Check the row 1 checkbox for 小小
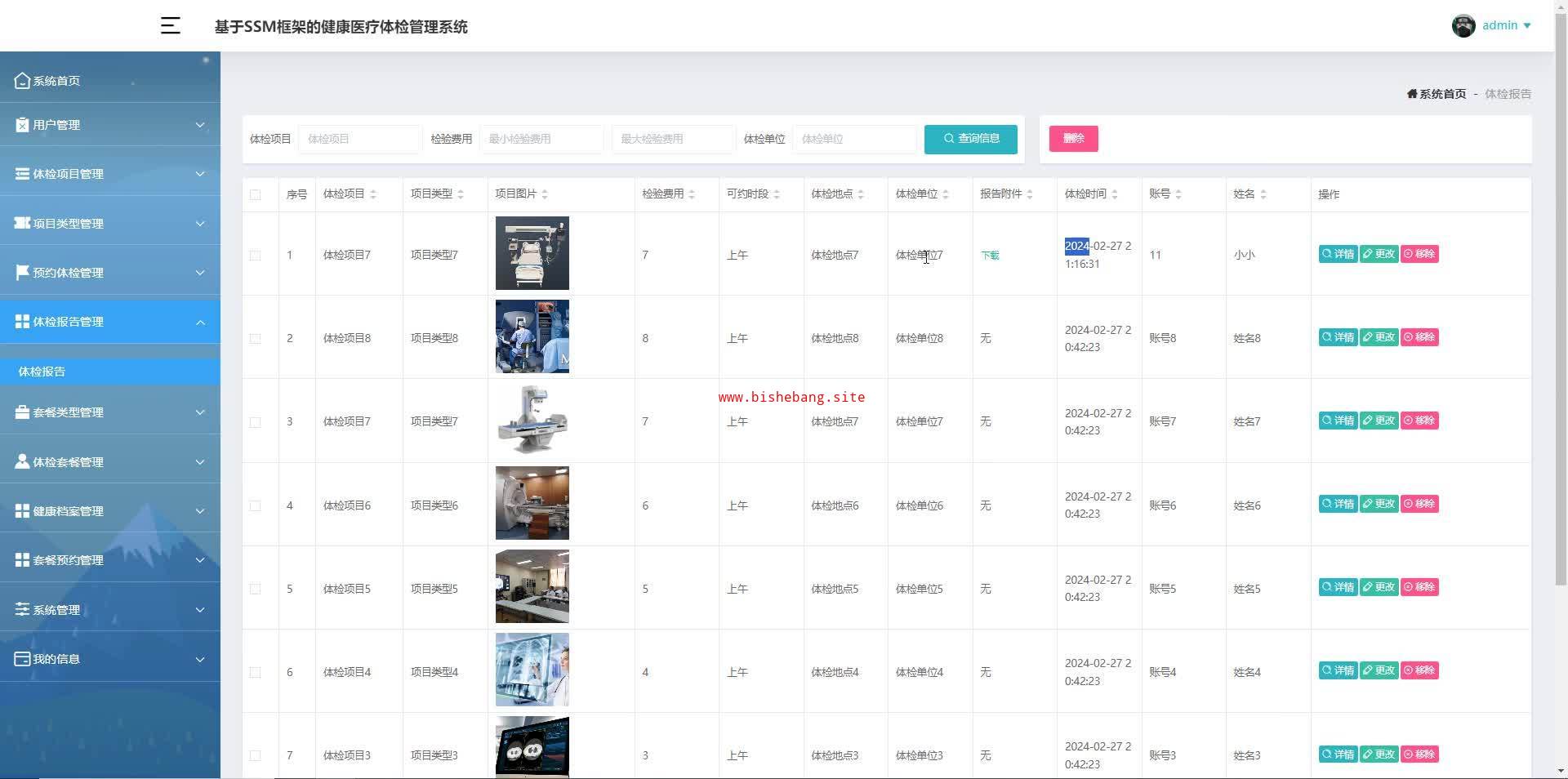Viewport: 1568px width, 779px height. pos(256,255)
